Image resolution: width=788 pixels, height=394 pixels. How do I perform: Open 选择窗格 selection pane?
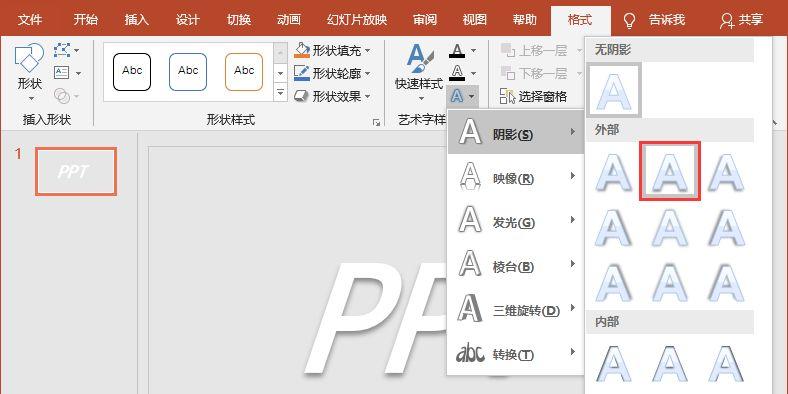click(x=533, y=96)
